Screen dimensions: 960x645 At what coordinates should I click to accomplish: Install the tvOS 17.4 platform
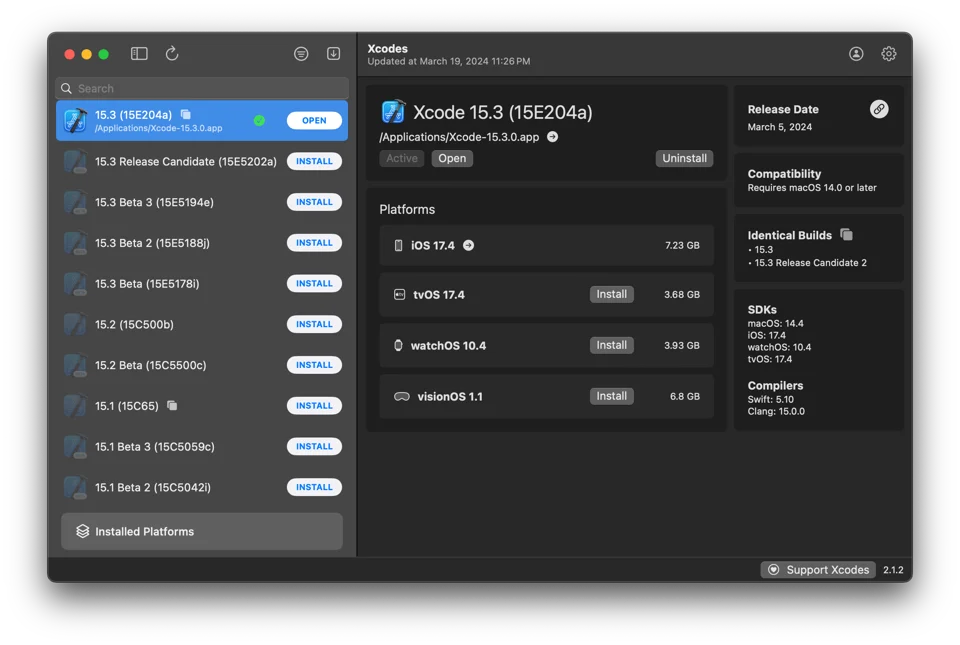coord(612,294)
